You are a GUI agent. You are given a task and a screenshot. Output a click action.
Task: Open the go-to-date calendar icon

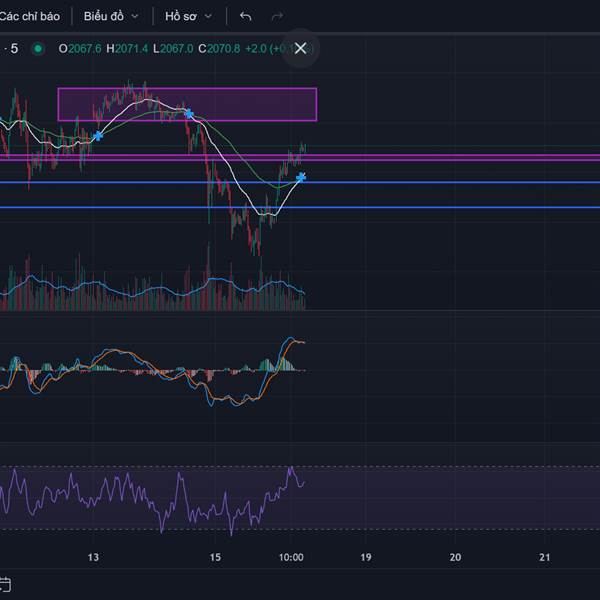[4, 583]
